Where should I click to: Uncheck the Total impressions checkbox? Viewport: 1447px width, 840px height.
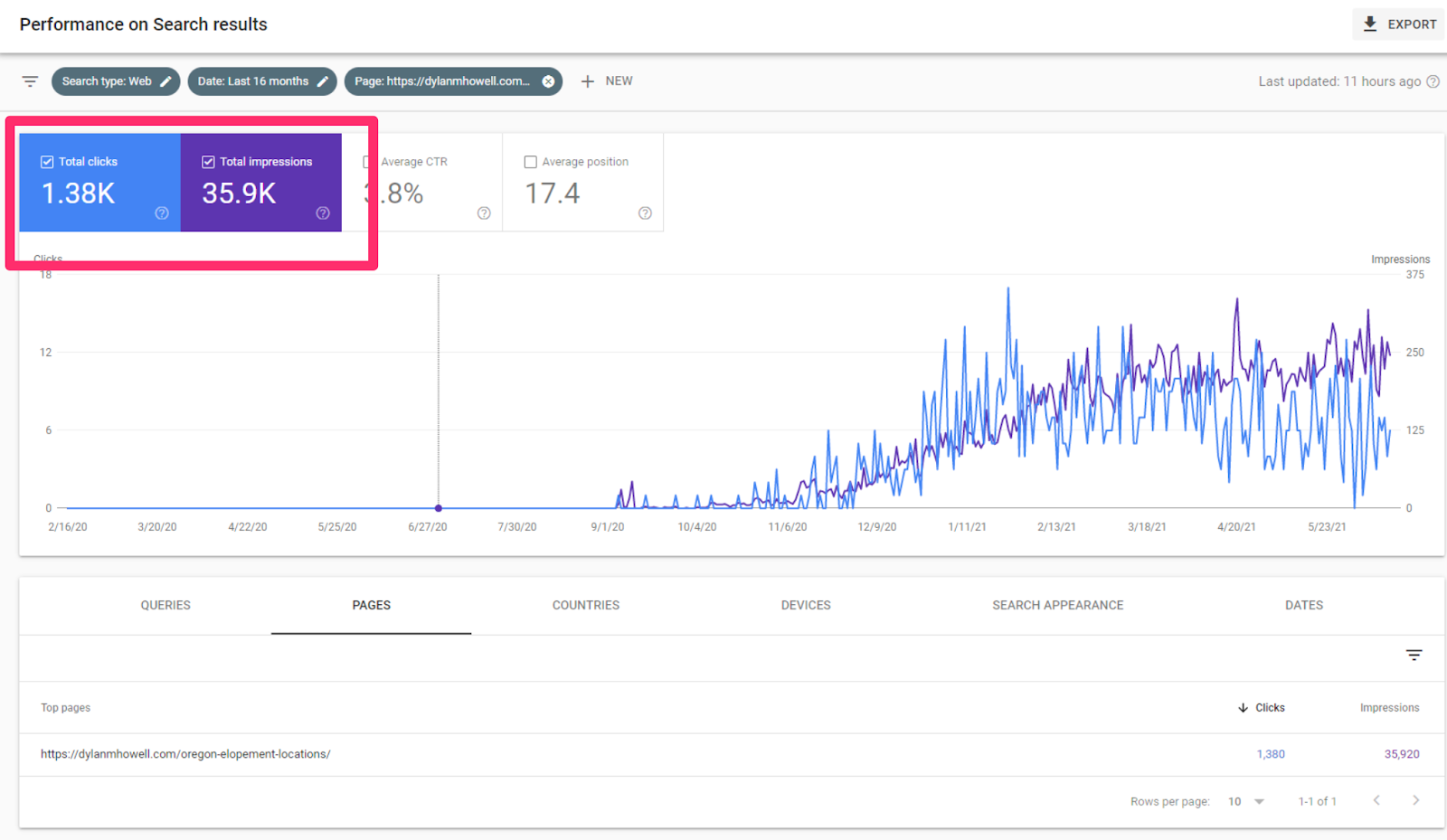208,162
